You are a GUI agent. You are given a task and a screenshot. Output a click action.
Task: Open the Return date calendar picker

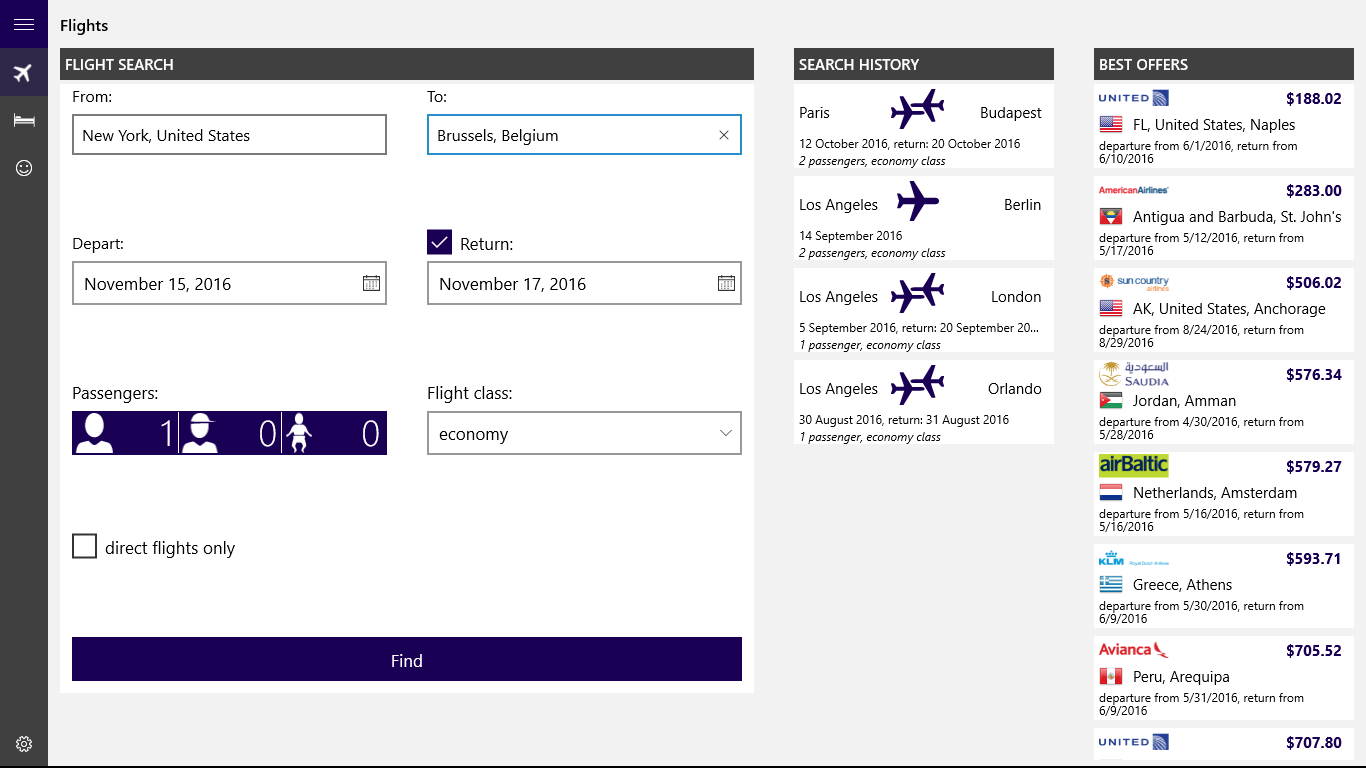(x=726, y=283)
